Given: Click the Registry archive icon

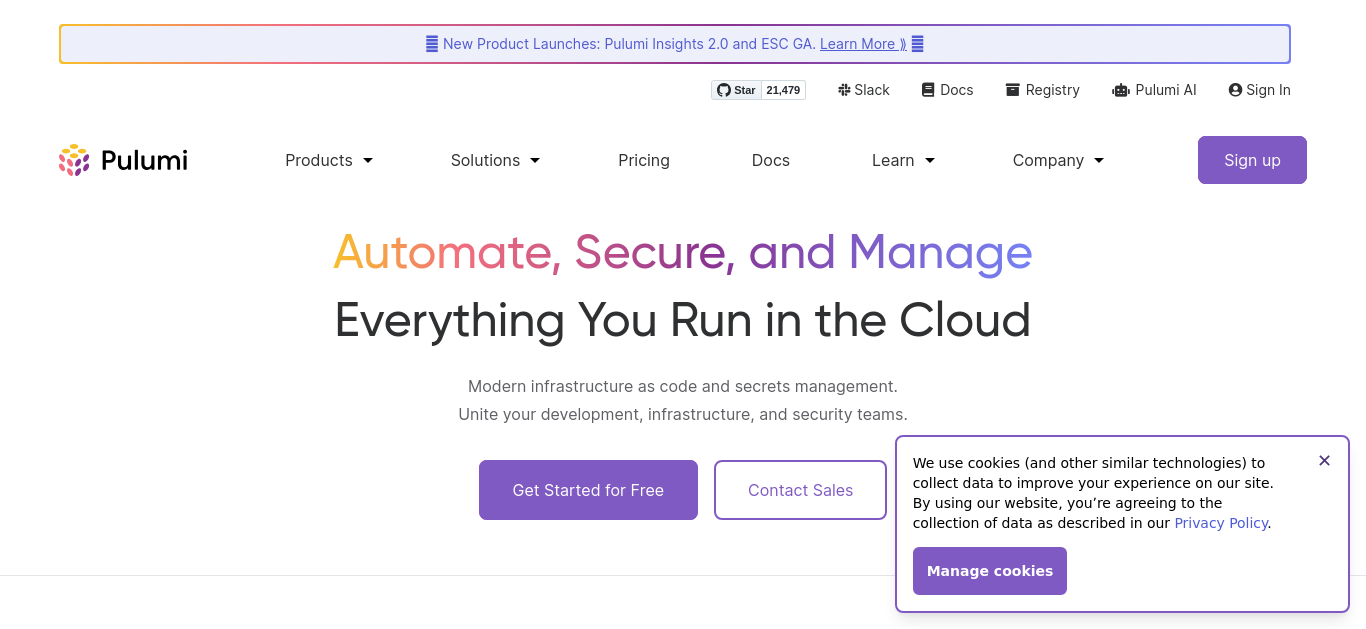Looking at the screenshot, I should [x=1013, y=90].
